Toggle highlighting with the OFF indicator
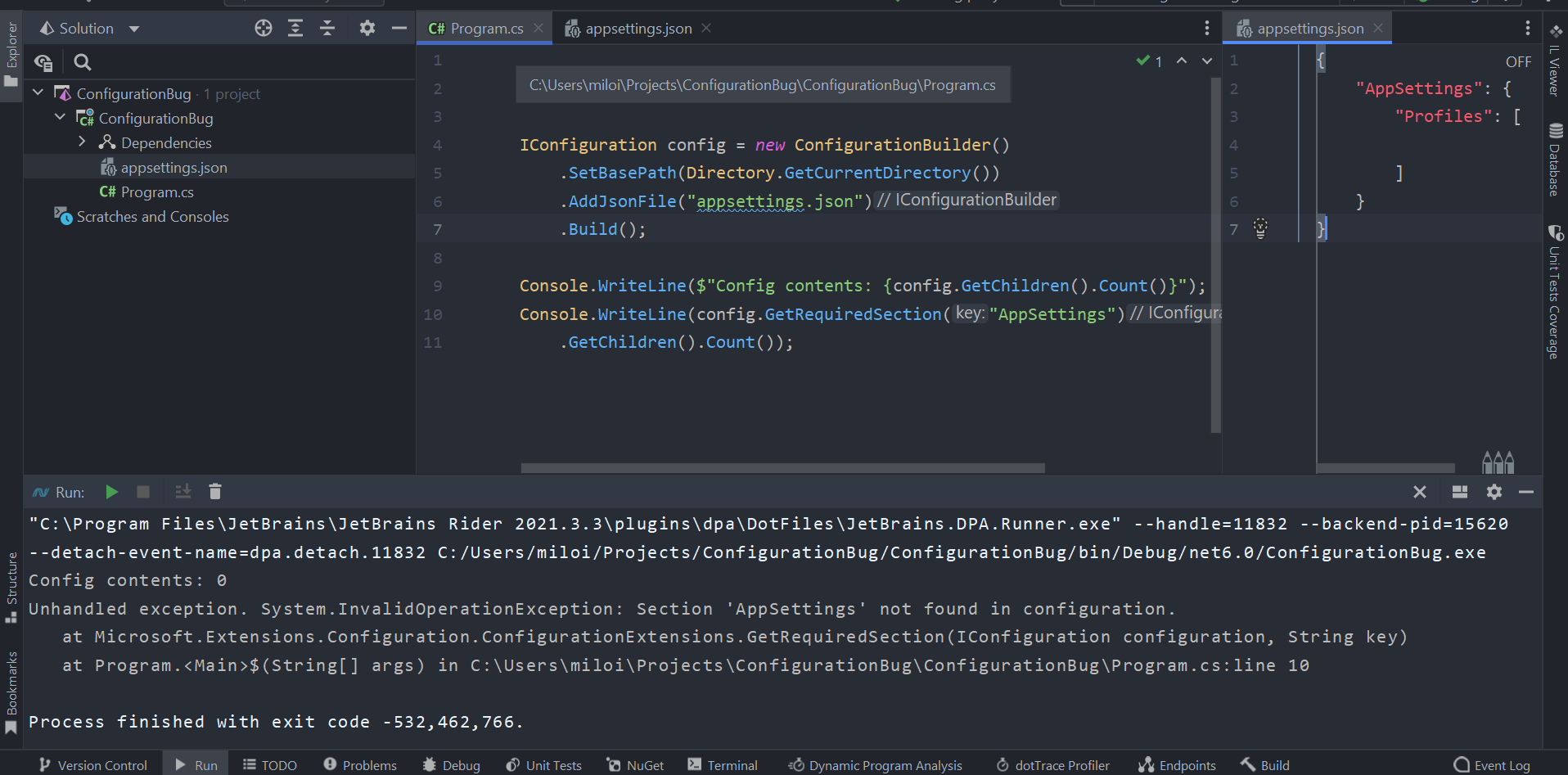The width and height of the screenshot is (1568, 775). (x=1518, y=61)
